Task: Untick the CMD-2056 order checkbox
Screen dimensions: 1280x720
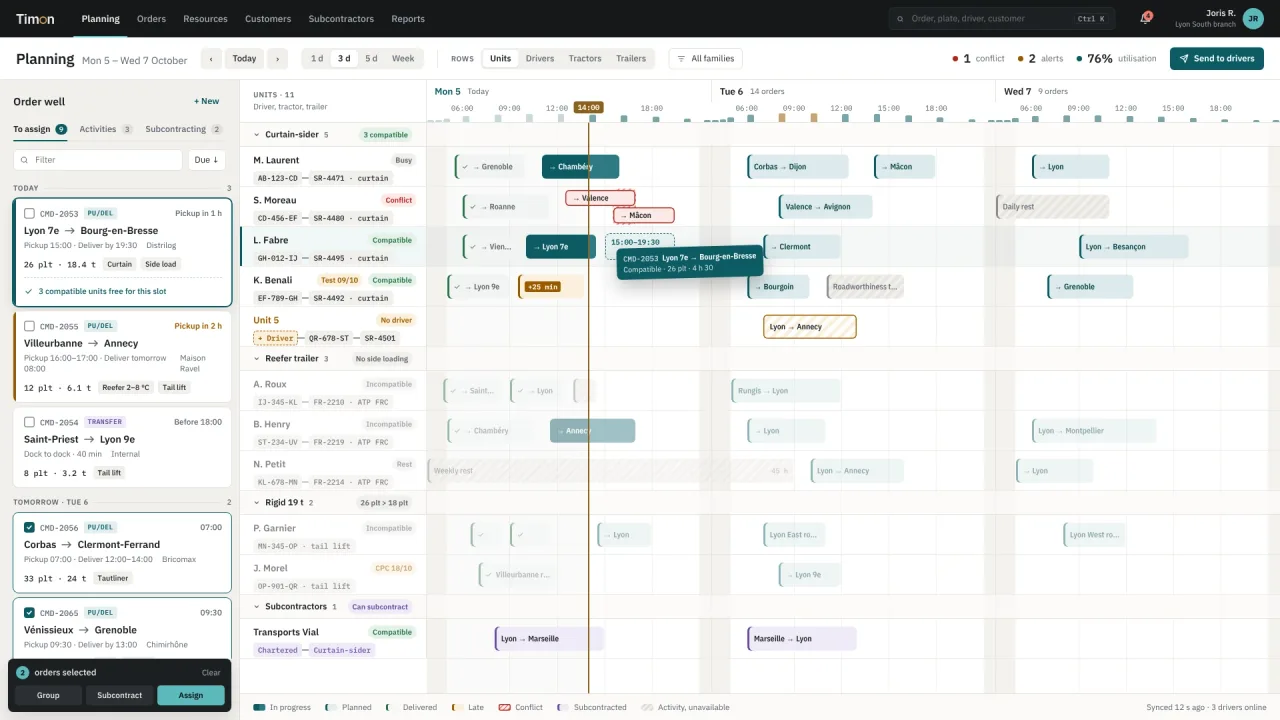Action: (x=29, y=527)
